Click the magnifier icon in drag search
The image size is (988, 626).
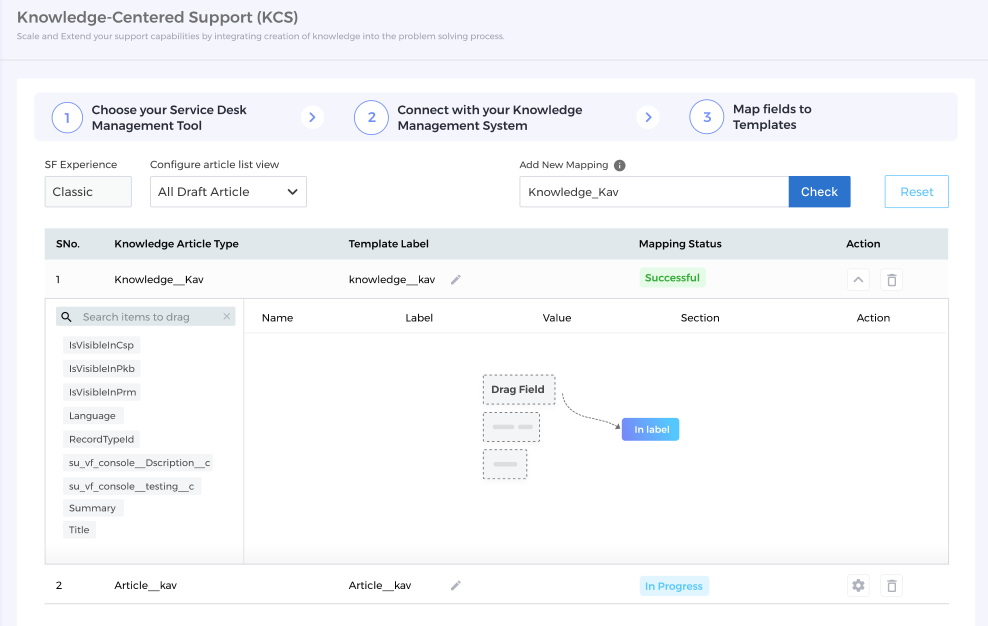tap(67, 317)
